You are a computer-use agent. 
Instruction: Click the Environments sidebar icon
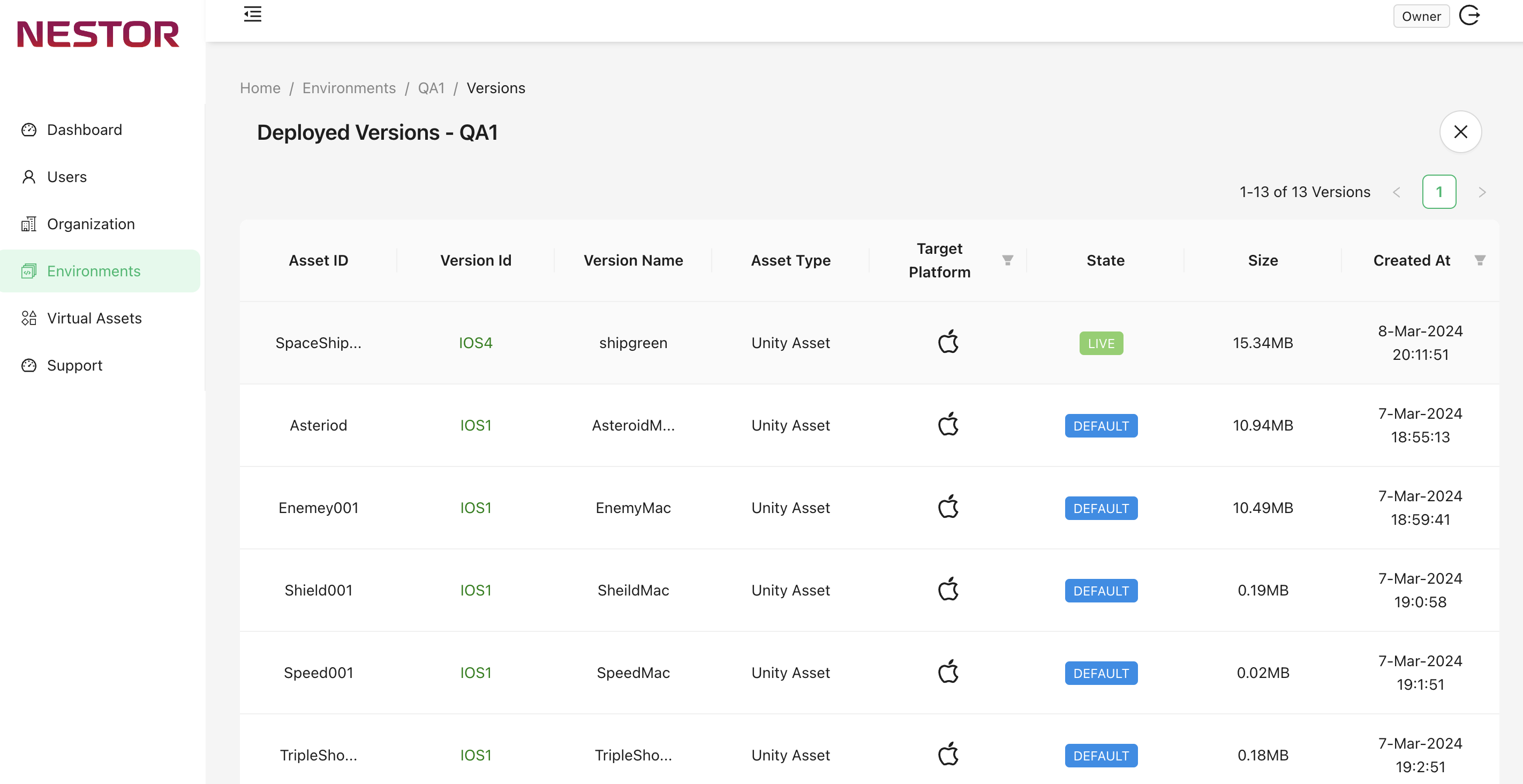pos(28,272)
